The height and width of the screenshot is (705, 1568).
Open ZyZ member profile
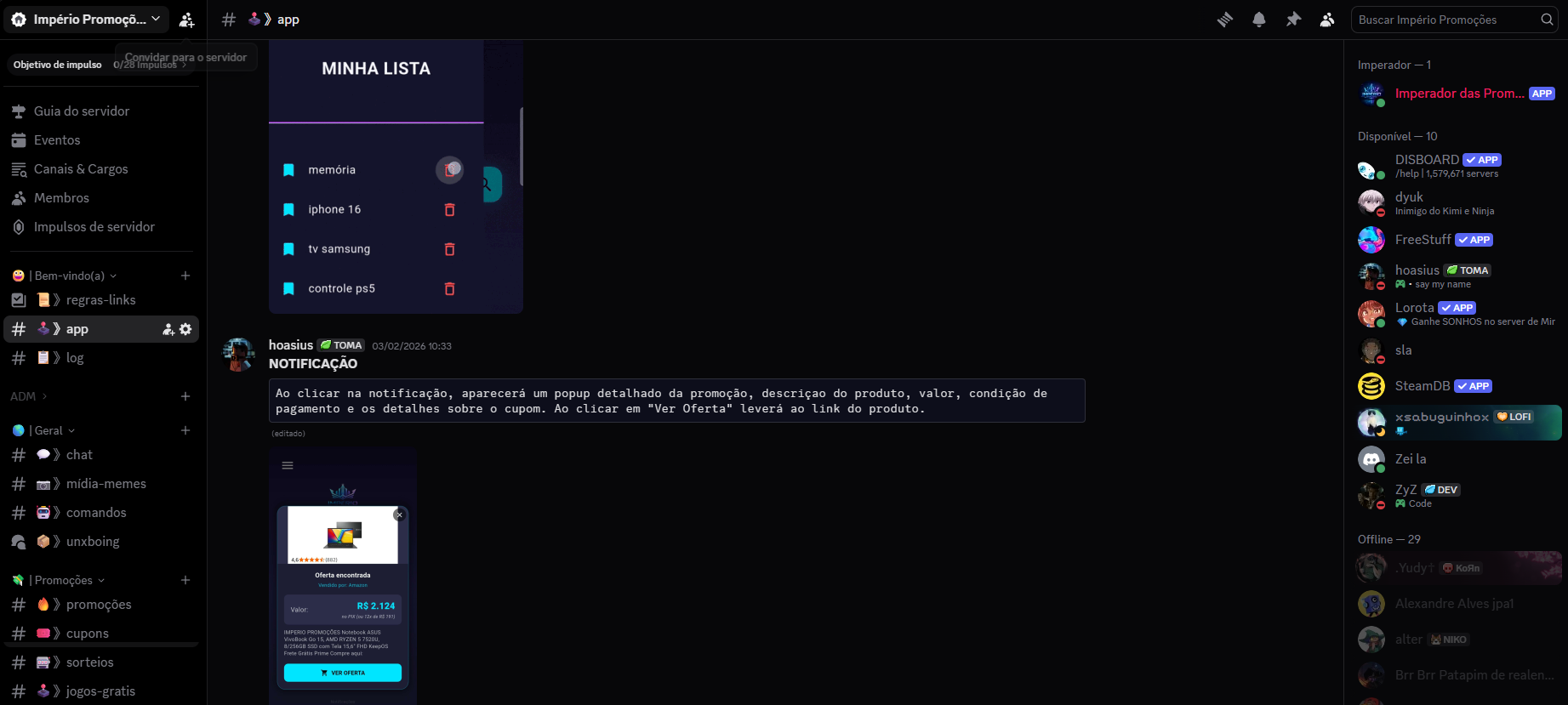(1457, 496)
